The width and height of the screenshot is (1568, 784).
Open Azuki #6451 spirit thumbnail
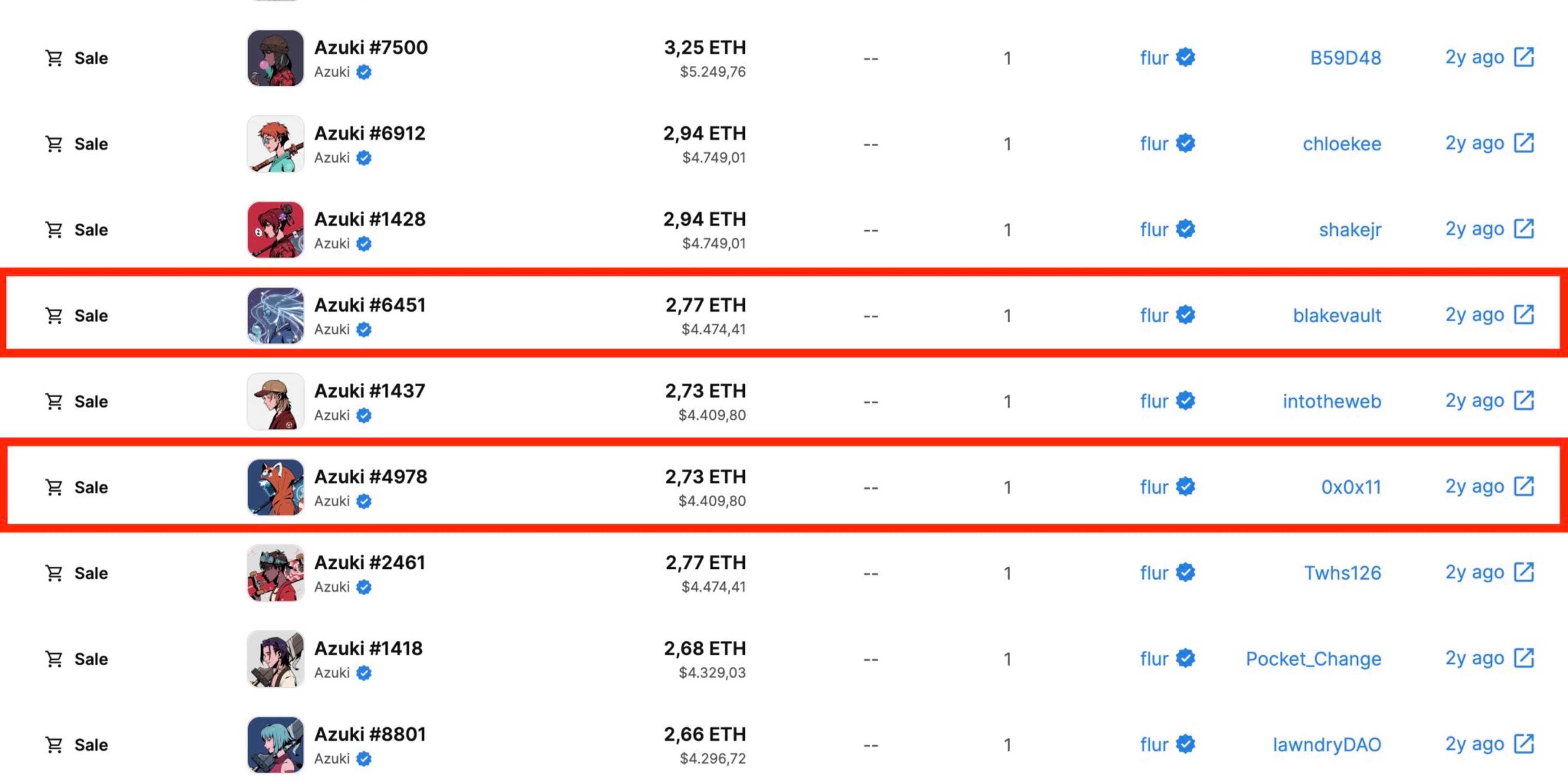click(x=275, y=315)
